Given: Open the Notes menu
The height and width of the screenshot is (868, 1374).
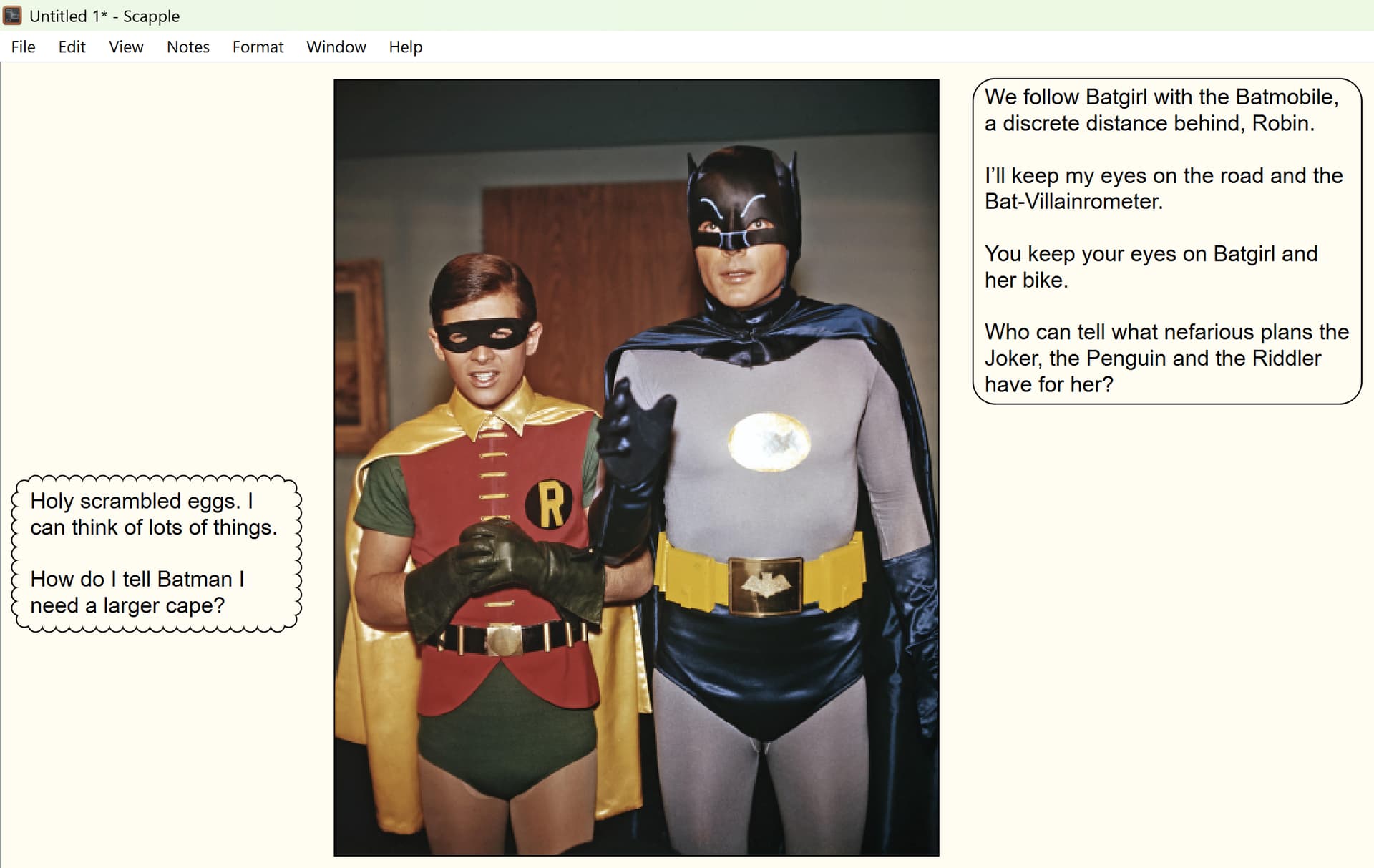Looking at the screenshot, I should 187,47.
